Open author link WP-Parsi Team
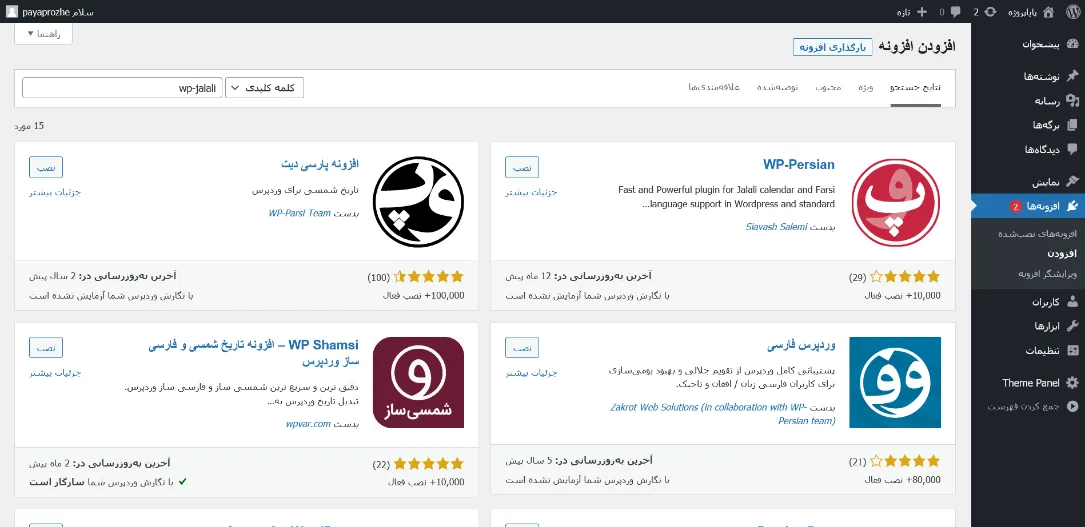The image size is (1085, 527). point(300,213)
